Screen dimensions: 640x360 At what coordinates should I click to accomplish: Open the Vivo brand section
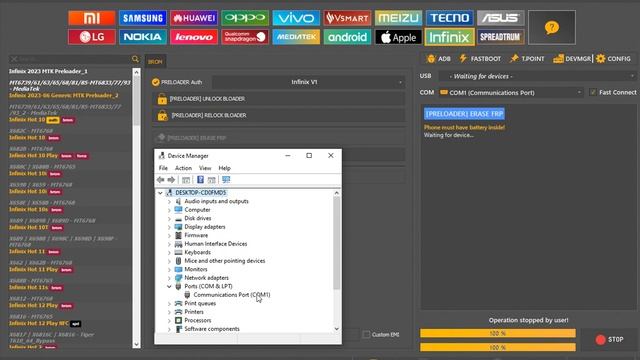pyautogui.click(x=296, y=18)
